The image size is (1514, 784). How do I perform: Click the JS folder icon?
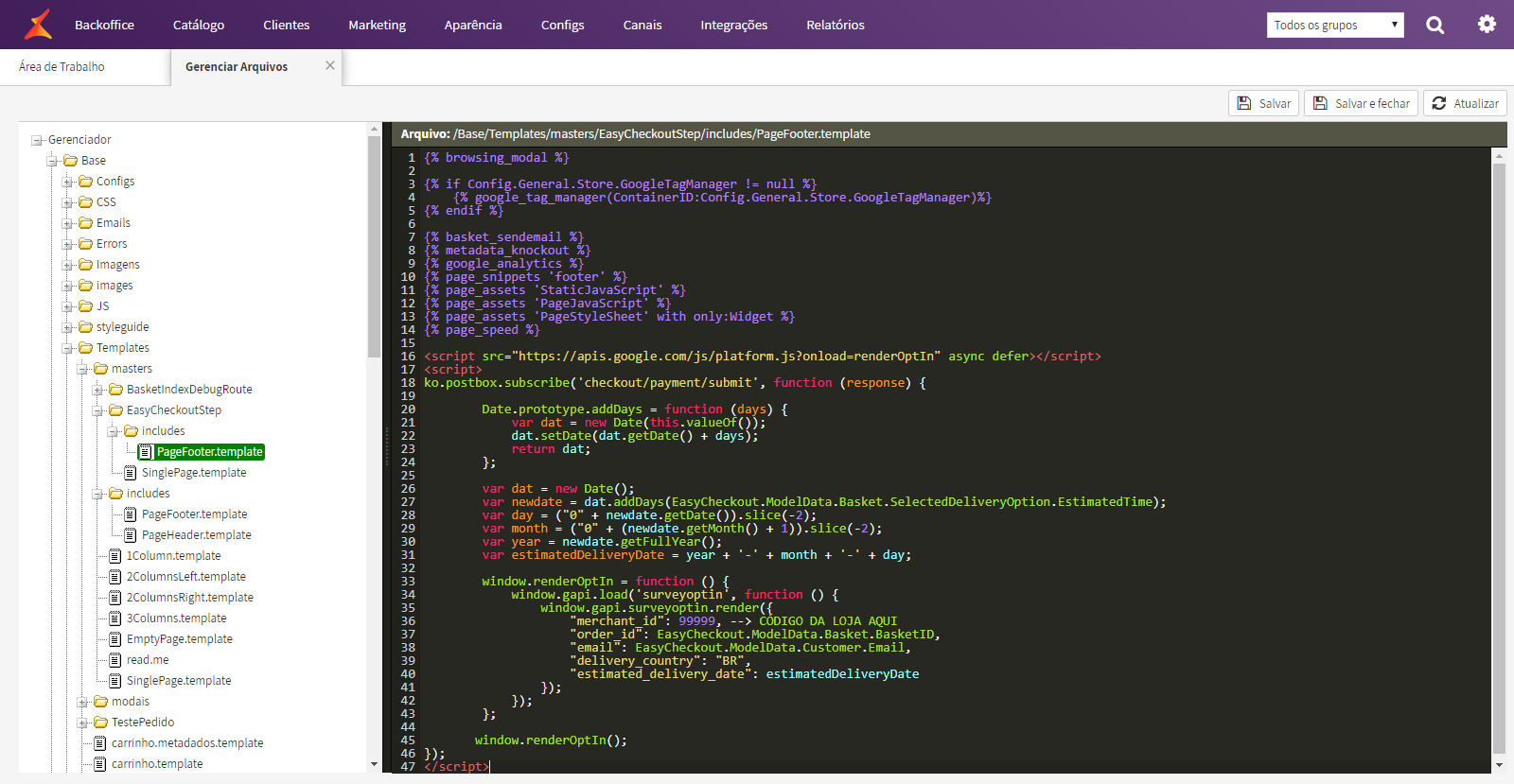(85, 306)
